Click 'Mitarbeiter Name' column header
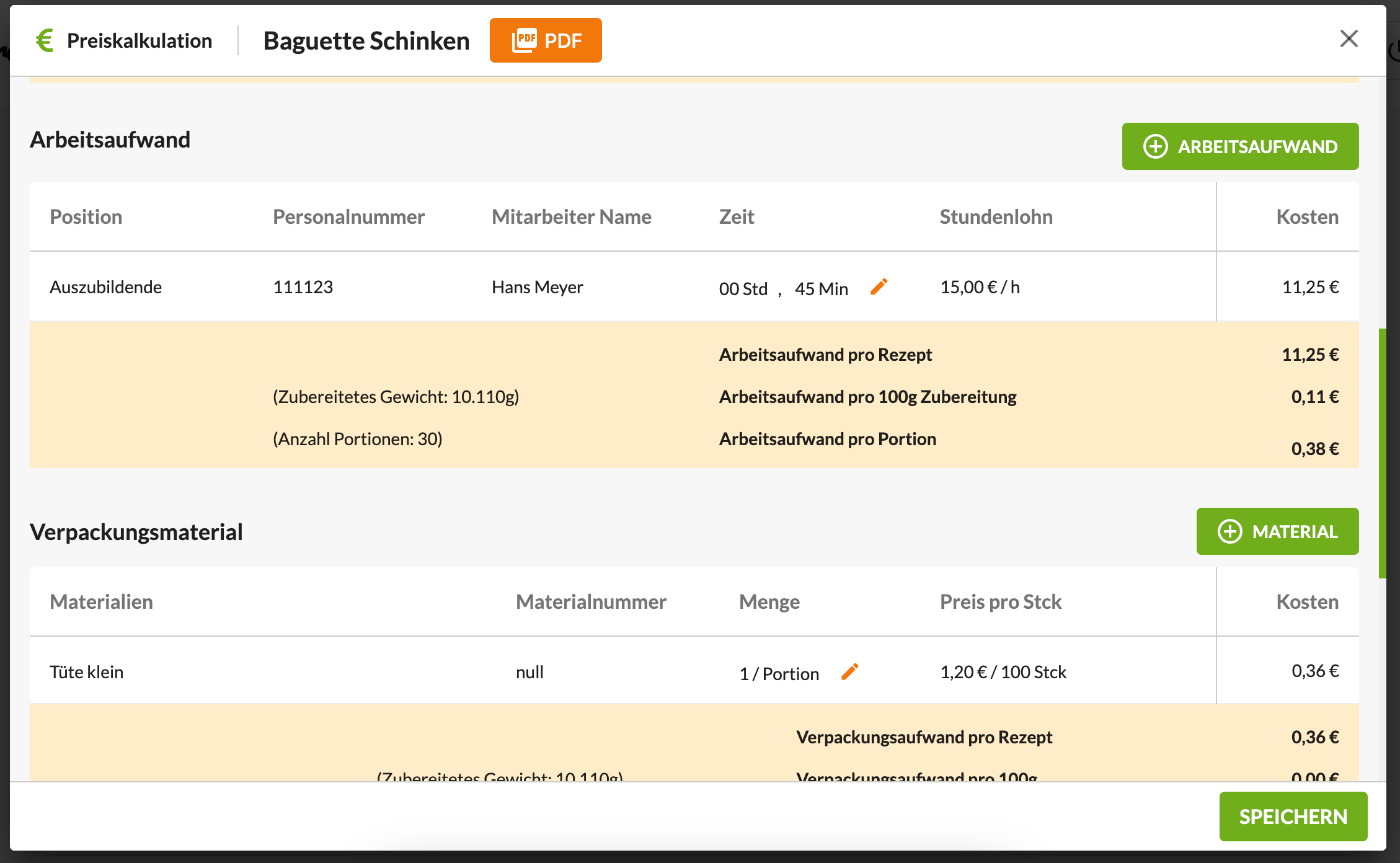Viewport: 1400px width, 863px height. click(x=571, y=217)
